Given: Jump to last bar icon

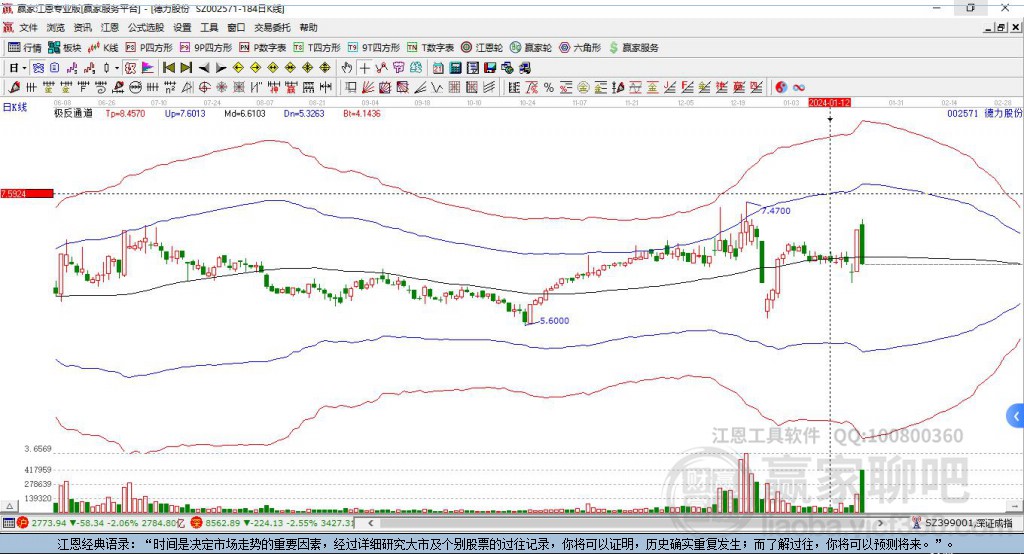Looking at the screenshot, I should point(186,68).
